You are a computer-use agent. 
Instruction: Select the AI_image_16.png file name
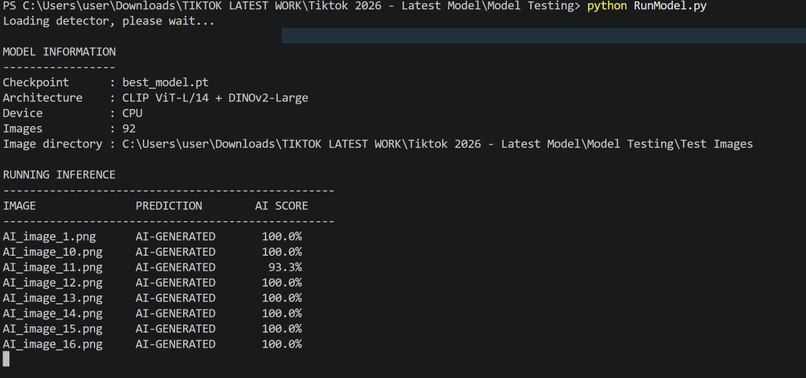52,344
